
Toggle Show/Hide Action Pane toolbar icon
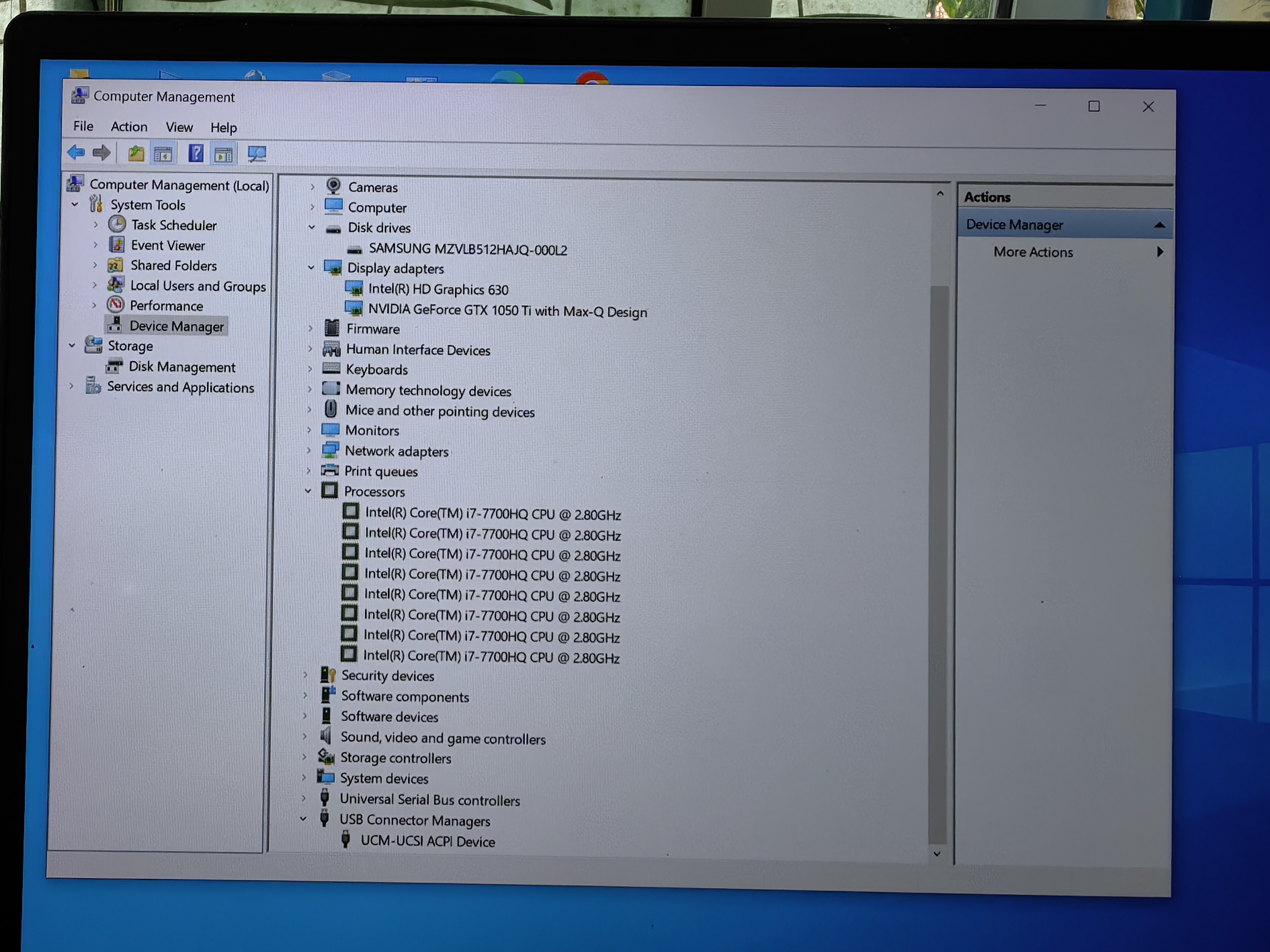coord(223,154)
